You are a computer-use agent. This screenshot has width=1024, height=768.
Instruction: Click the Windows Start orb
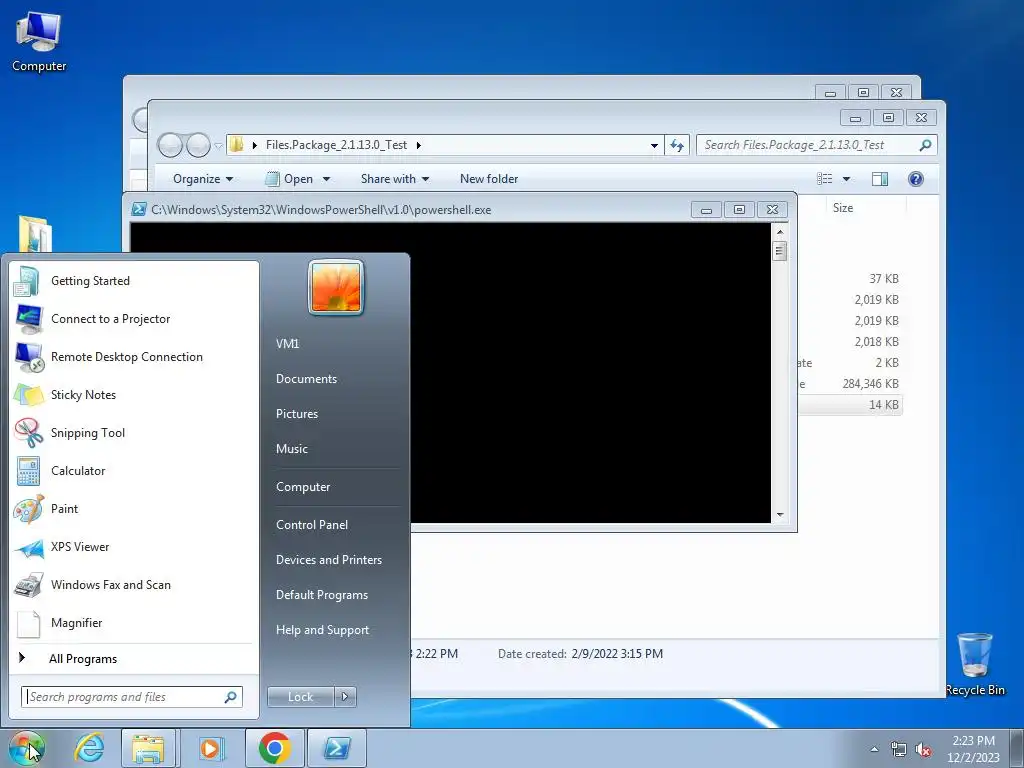pyautogui.click(x=26, y=748)
